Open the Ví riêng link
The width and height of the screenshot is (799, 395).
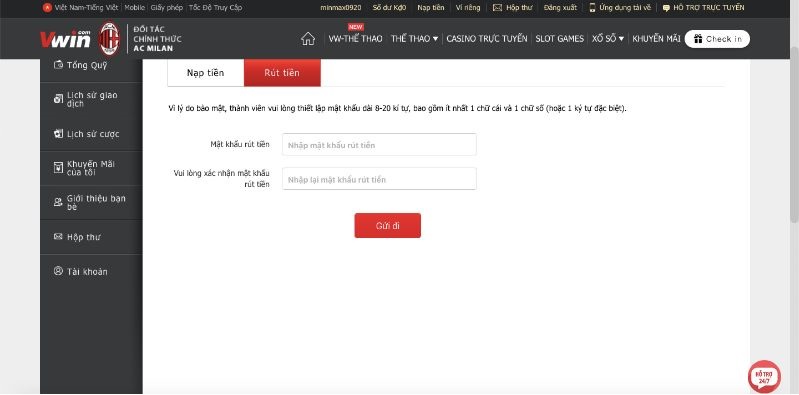click(468, 8)
